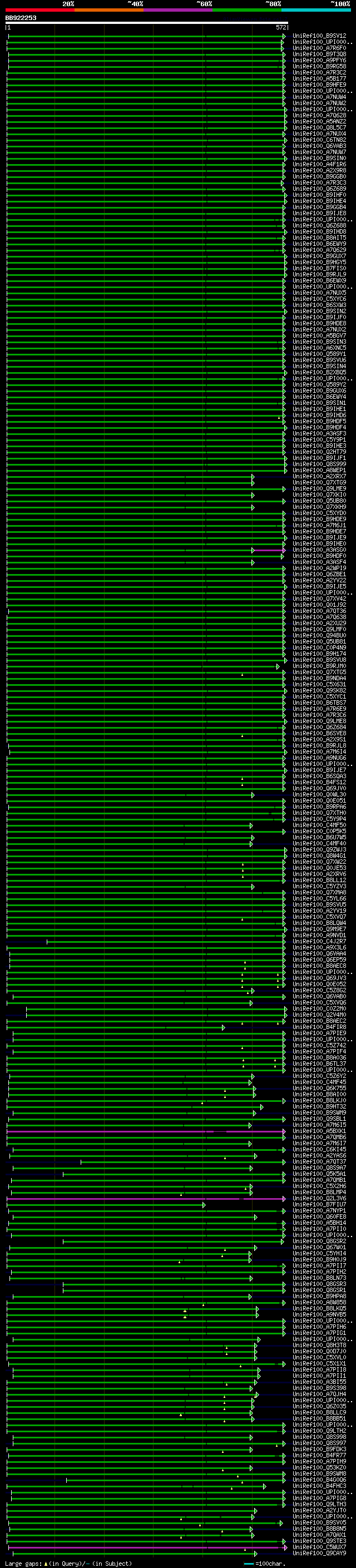Image resolution: width=356 pixels, height=1568 pixels.
Task: Open hit UniRef100_B8LKJ0
Action: coord(319,1101)
